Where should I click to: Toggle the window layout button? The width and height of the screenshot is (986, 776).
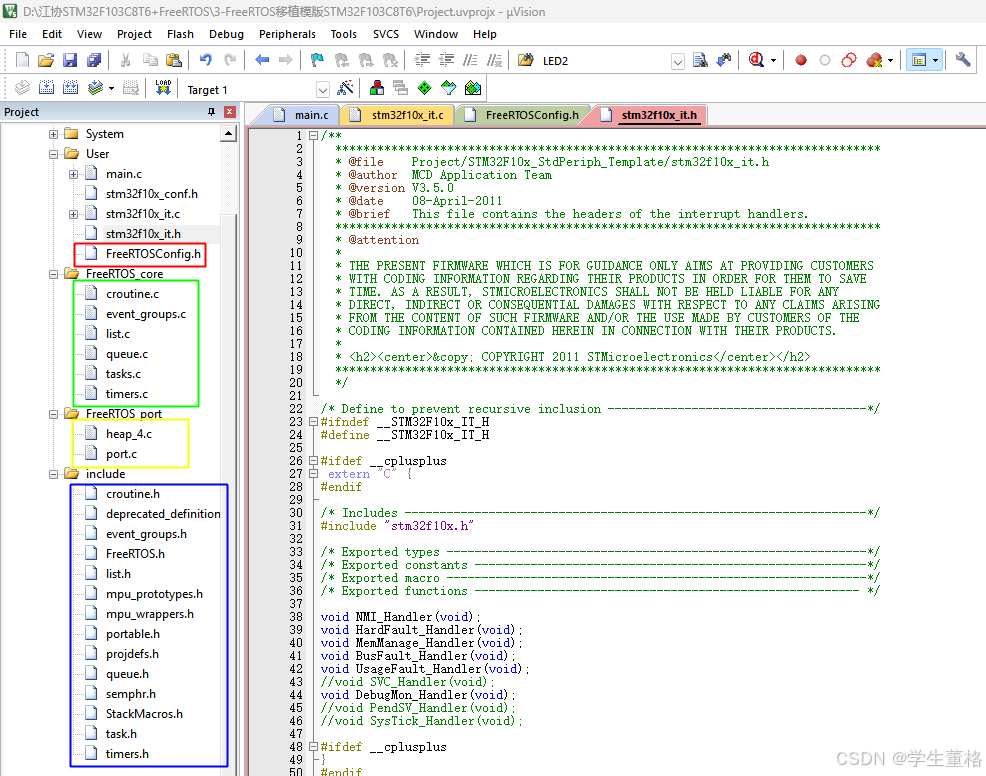coord(919,60)
